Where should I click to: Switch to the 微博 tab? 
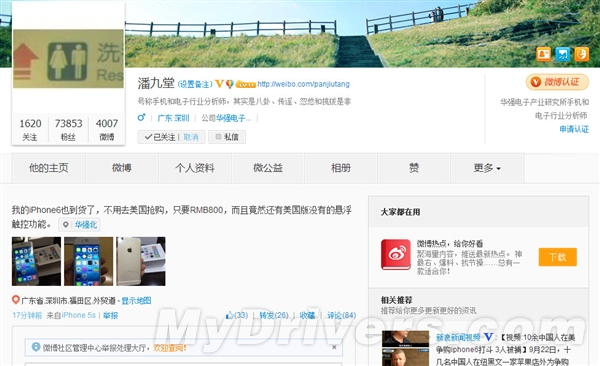coord(122,168)
